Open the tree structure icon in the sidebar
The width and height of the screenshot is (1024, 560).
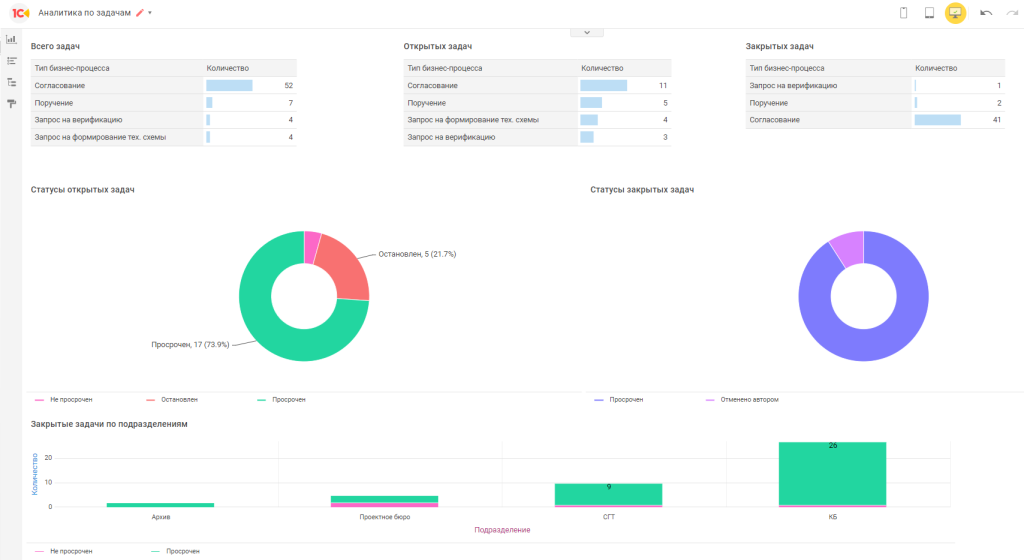pos(12,82)
